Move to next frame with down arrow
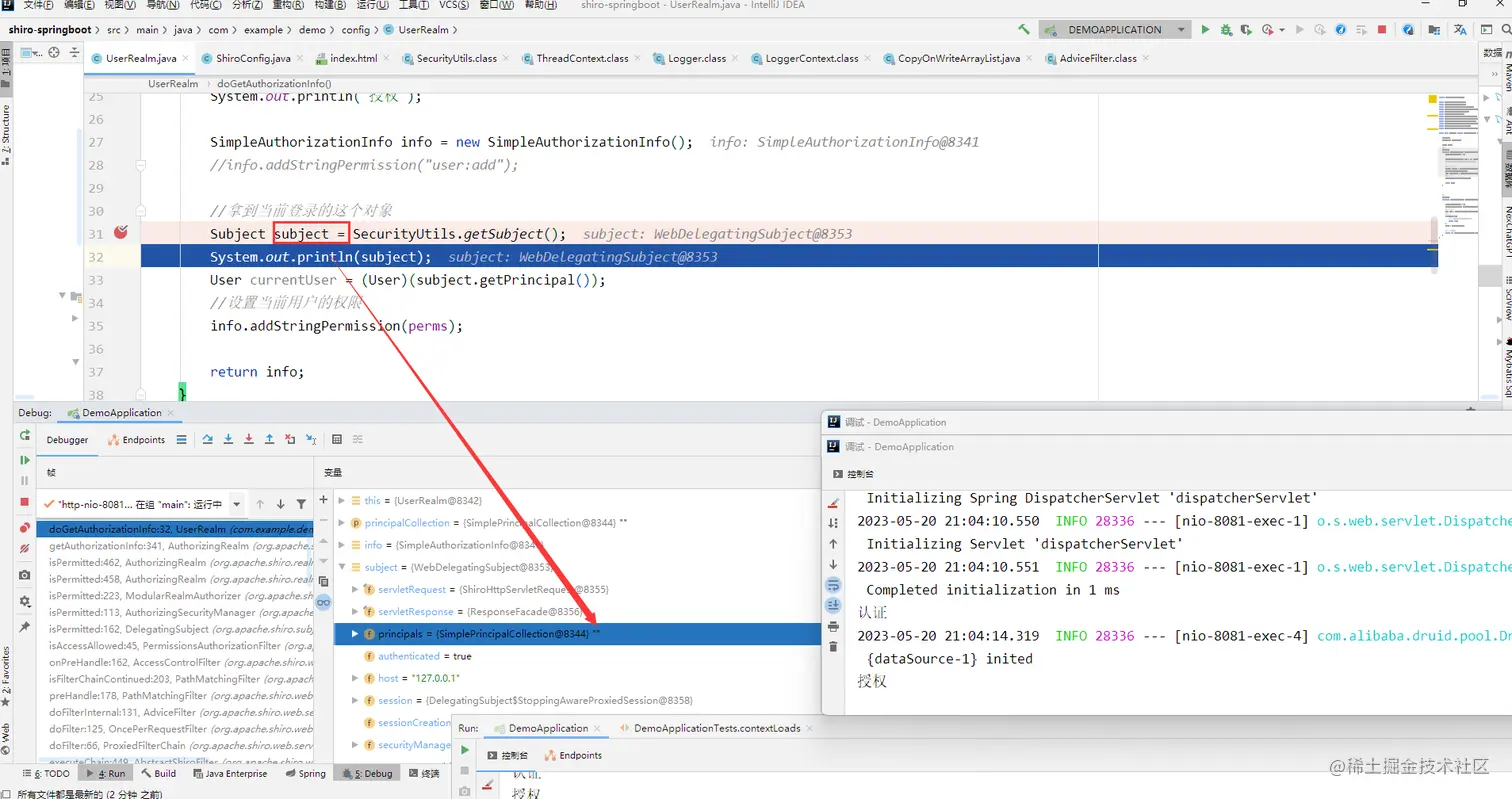This screenshot has height=799, width=1512. (x=280, y=504)
